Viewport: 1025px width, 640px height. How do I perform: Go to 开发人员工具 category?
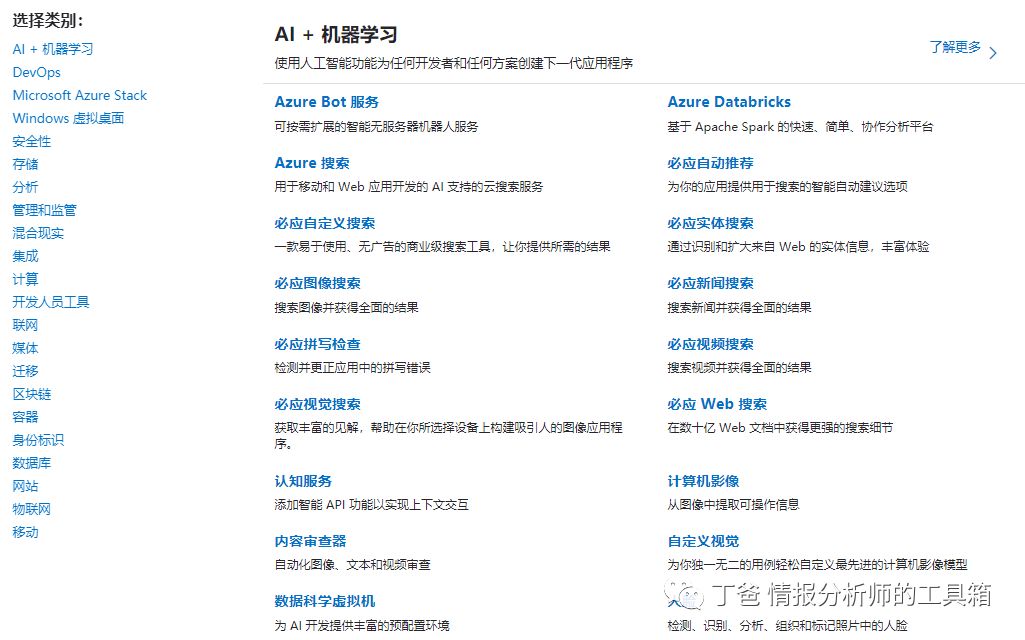pos(51,302)
